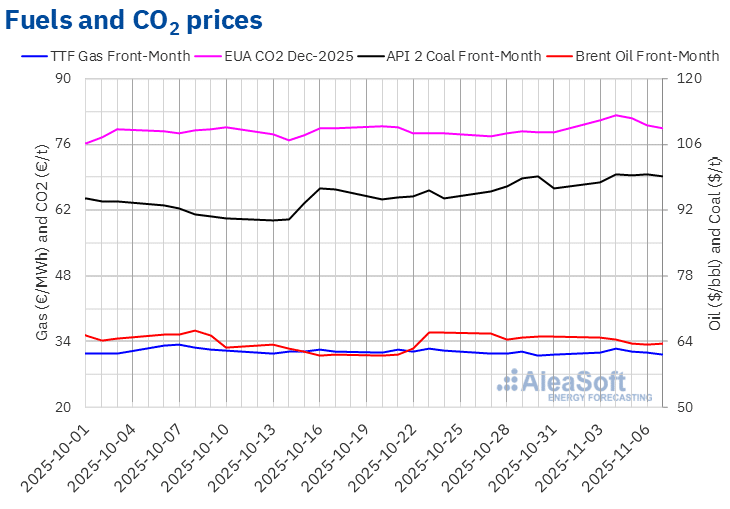
Task: Click the right axis title Oil and Coal
Action: 715,243
